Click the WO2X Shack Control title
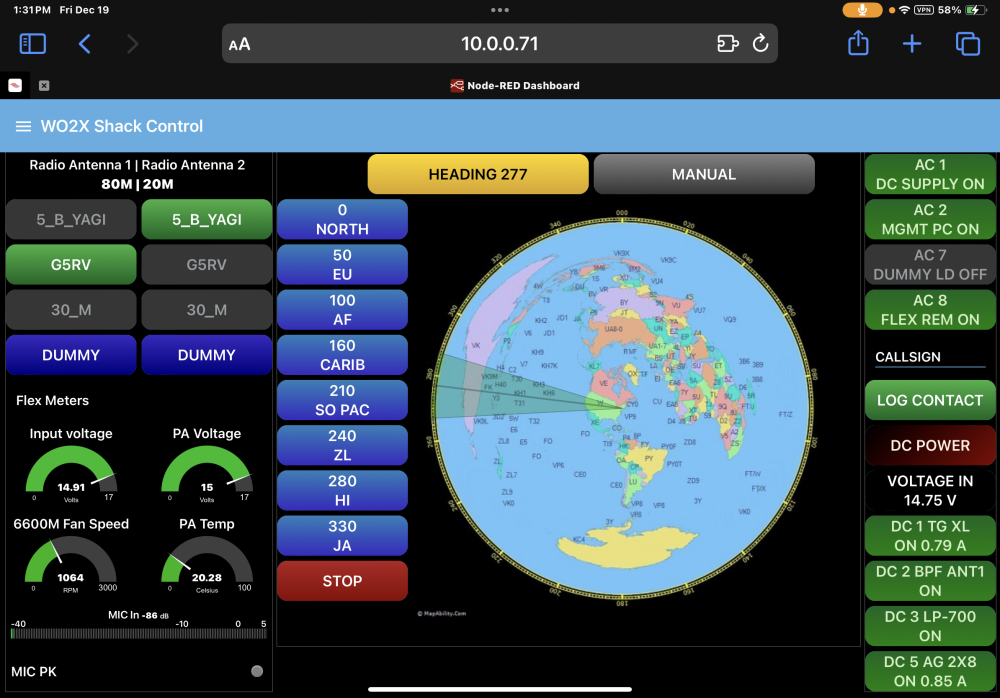Viewport: 1000px width, 698px height. click(122, 126)
